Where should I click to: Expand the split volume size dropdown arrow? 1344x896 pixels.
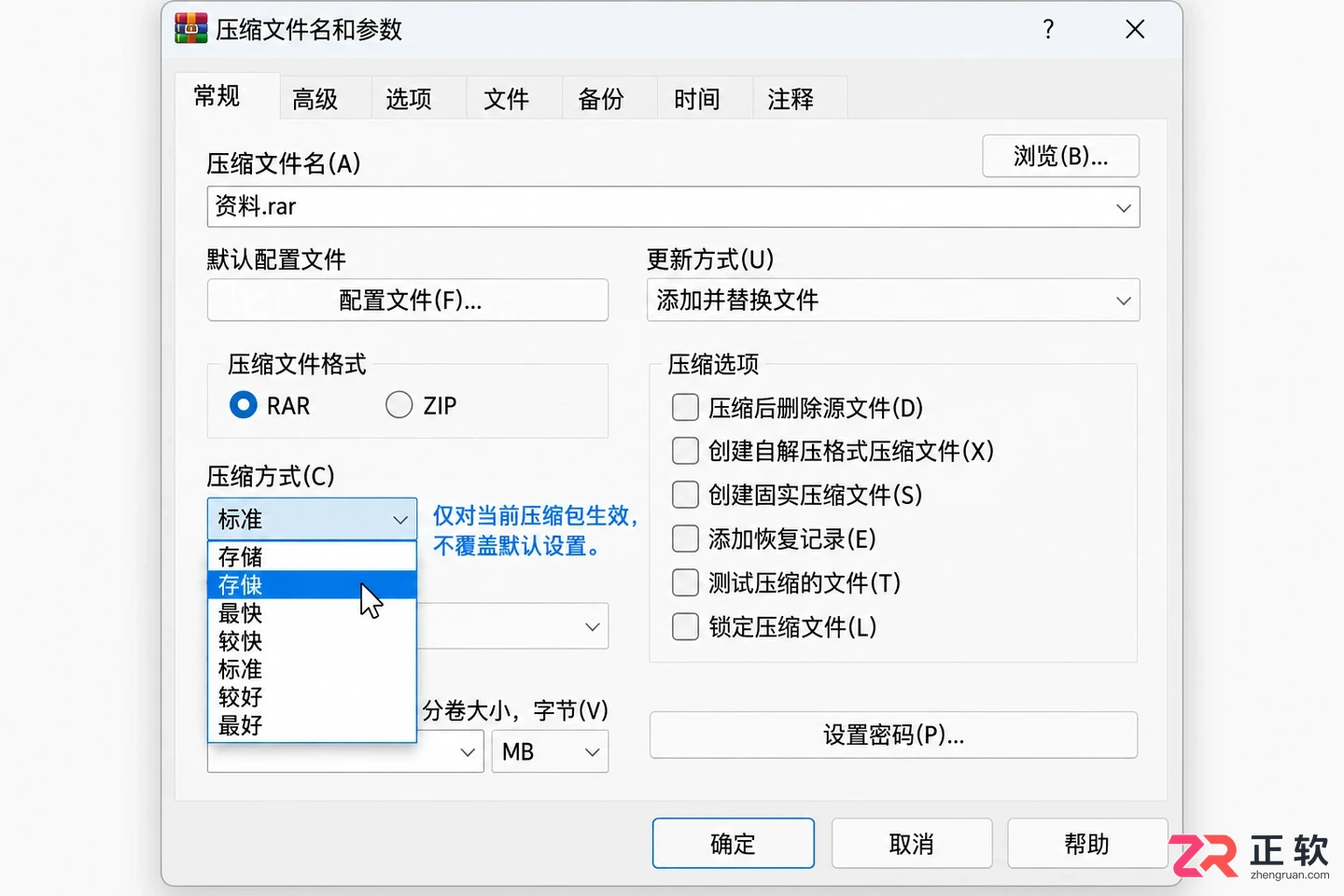pyautogui.click(x=468, y=752)
